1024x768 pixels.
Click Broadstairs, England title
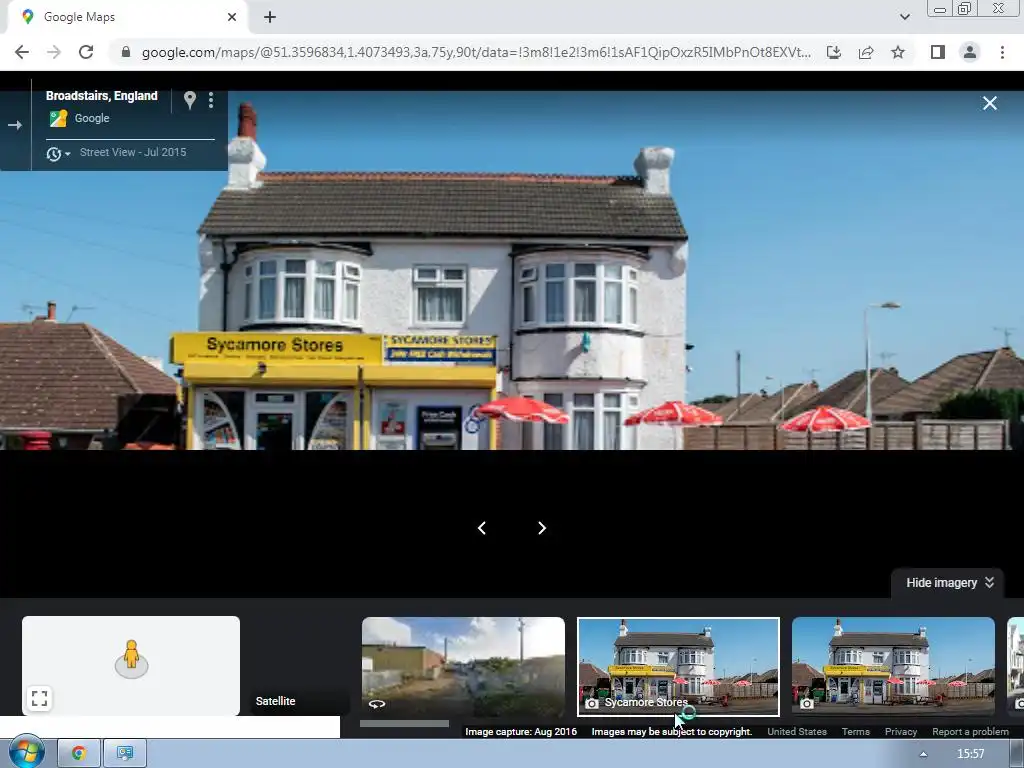tap(101, 96)
